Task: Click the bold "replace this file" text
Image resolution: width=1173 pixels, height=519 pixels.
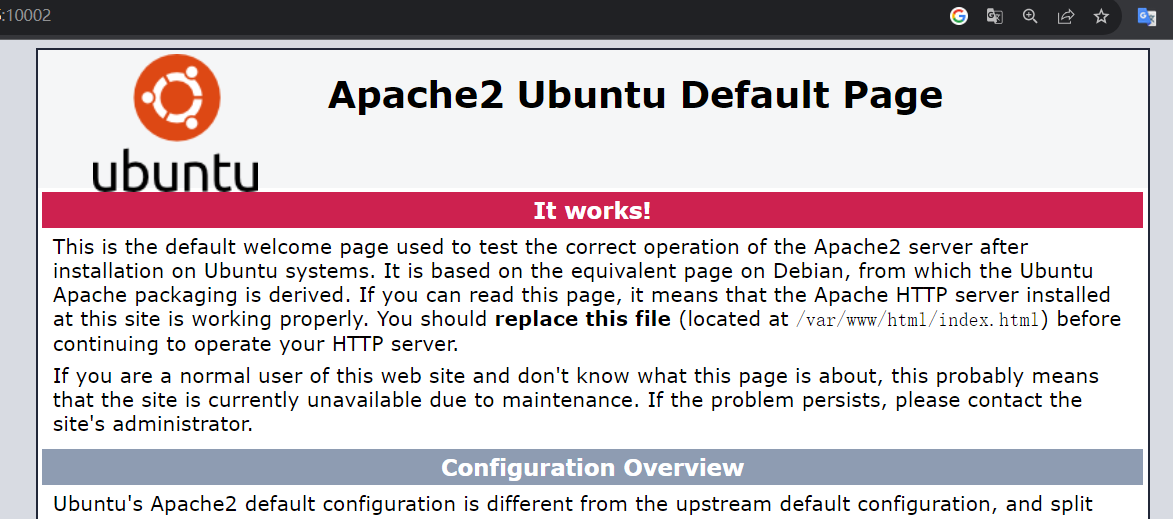Action: pos(583,319)
